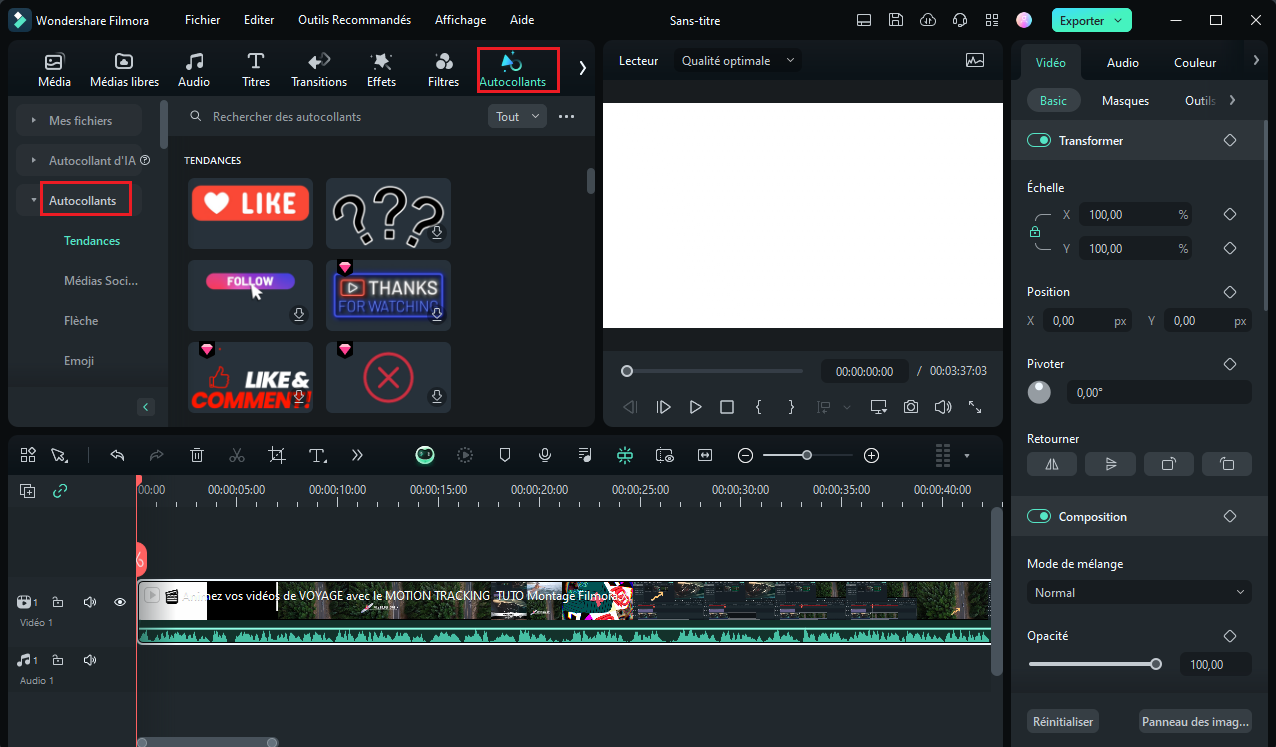Open the Outils Recommandés menu
This screenshot has height=747, width=1276.
[354, 20]
